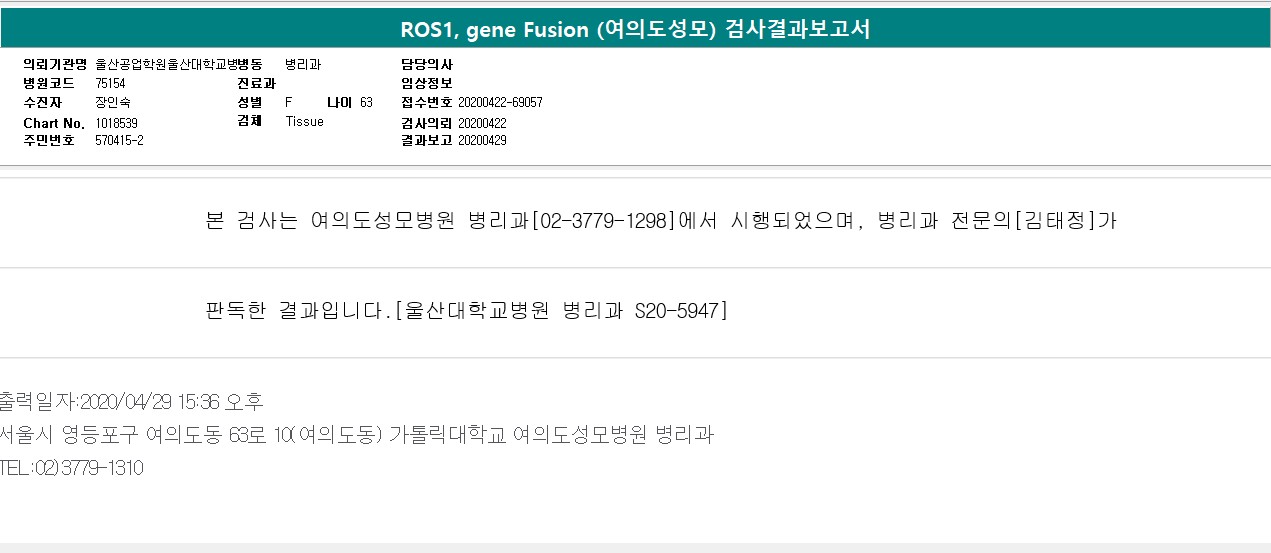The height and width of the screenshot is (553, 1271).
Task: Select the specimen value Tissue
Action: pyautogui.click(x=304, y=121)
